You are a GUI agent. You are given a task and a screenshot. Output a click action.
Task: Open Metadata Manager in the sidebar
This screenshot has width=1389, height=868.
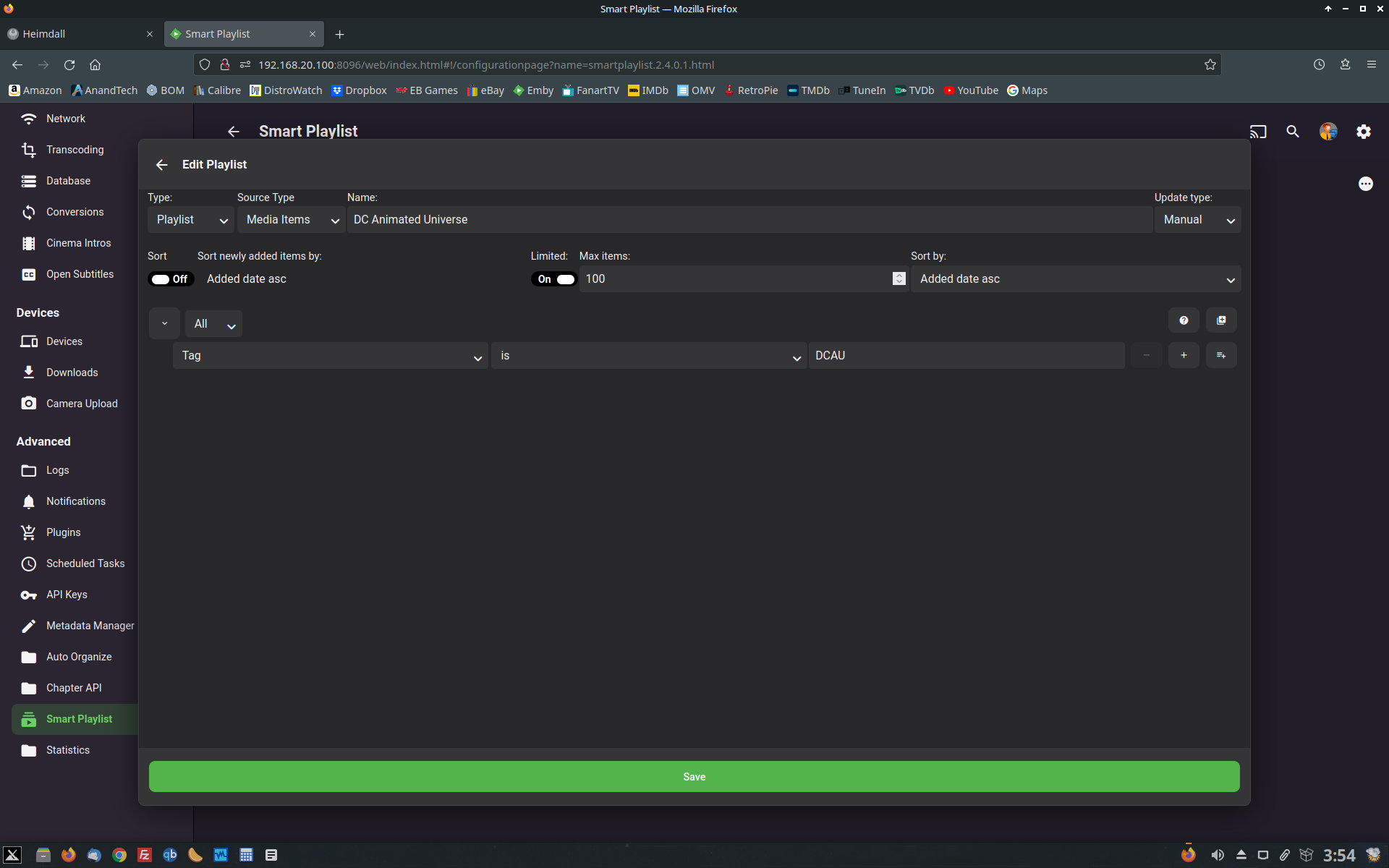pos(90,626)
